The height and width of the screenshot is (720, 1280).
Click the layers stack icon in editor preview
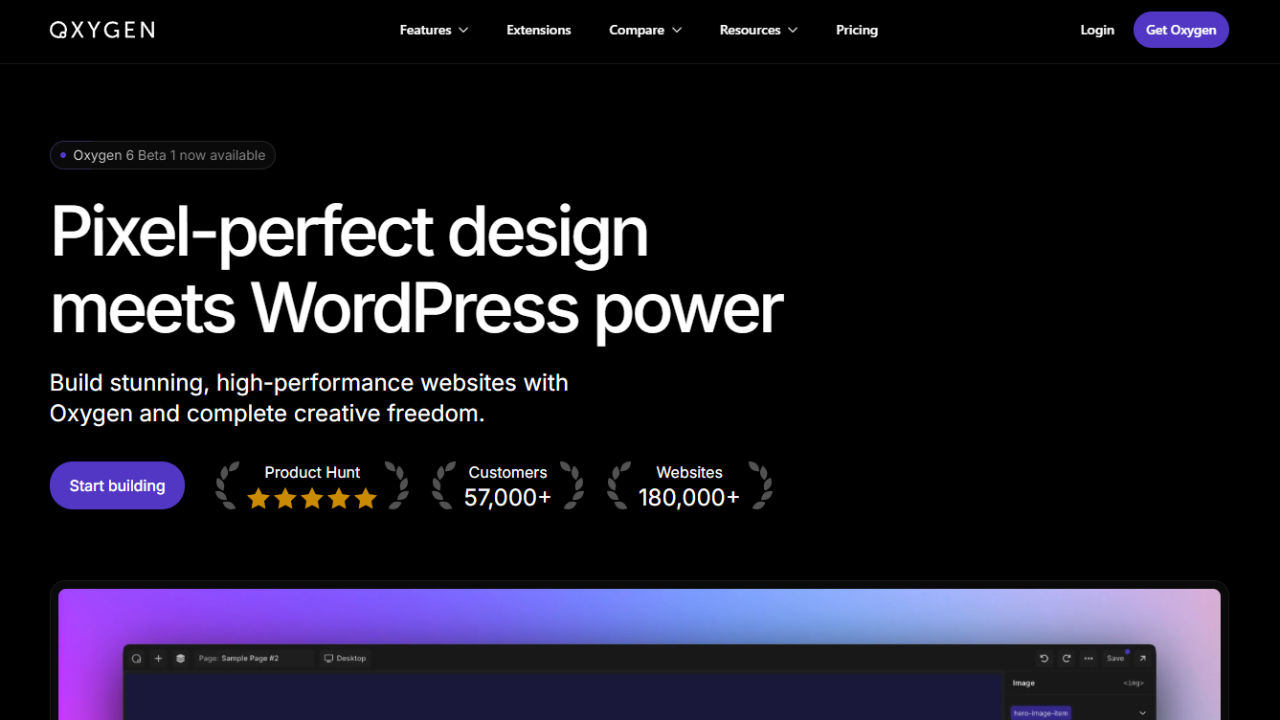click(x=180, y=658)
